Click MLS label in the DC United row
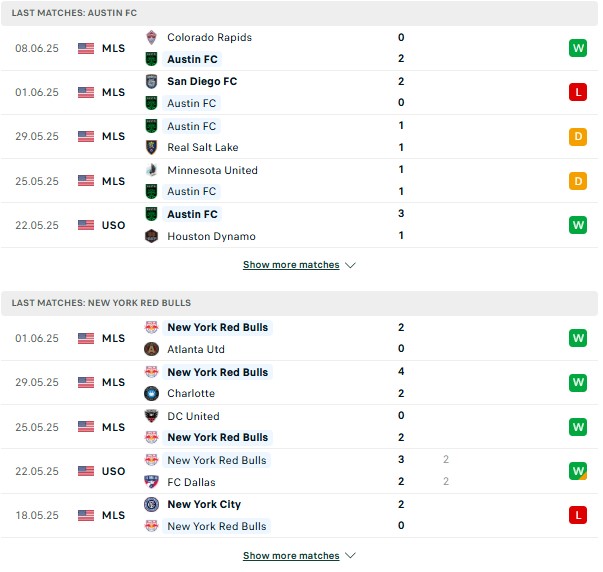Screen dimensions: 603x572 tap(113, 427)
